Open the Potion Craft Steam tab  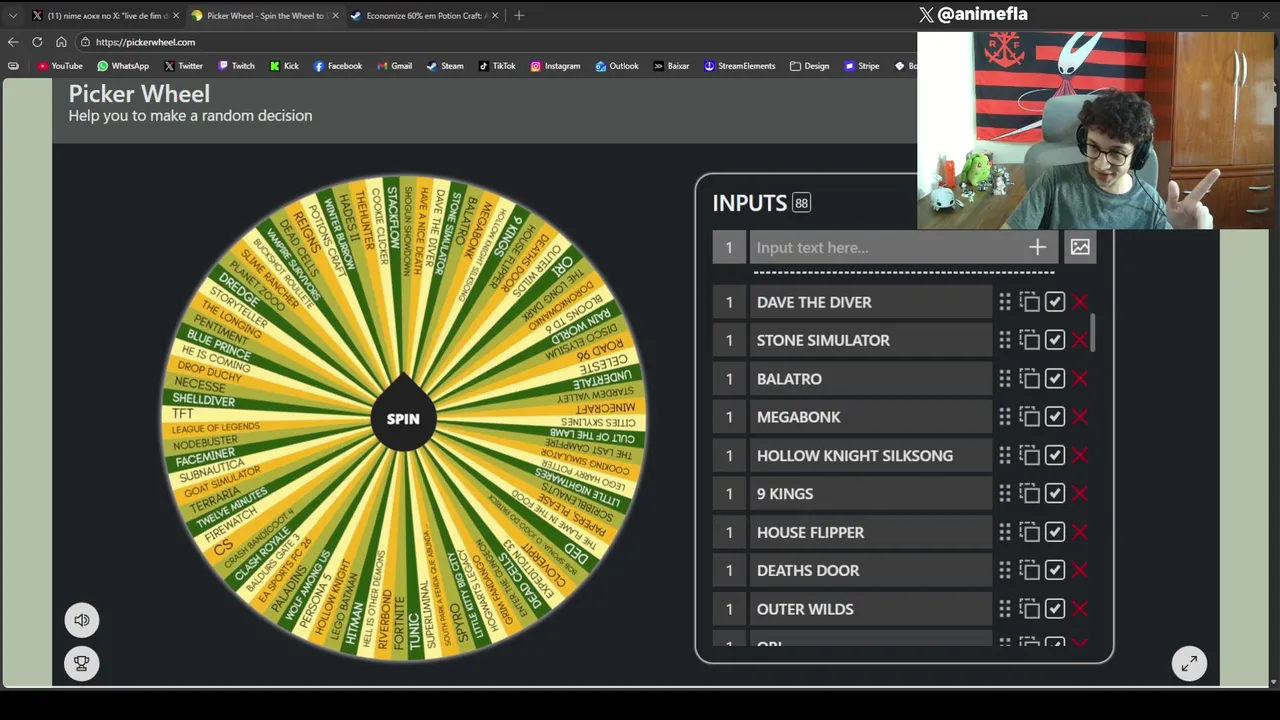coord(425,15)
